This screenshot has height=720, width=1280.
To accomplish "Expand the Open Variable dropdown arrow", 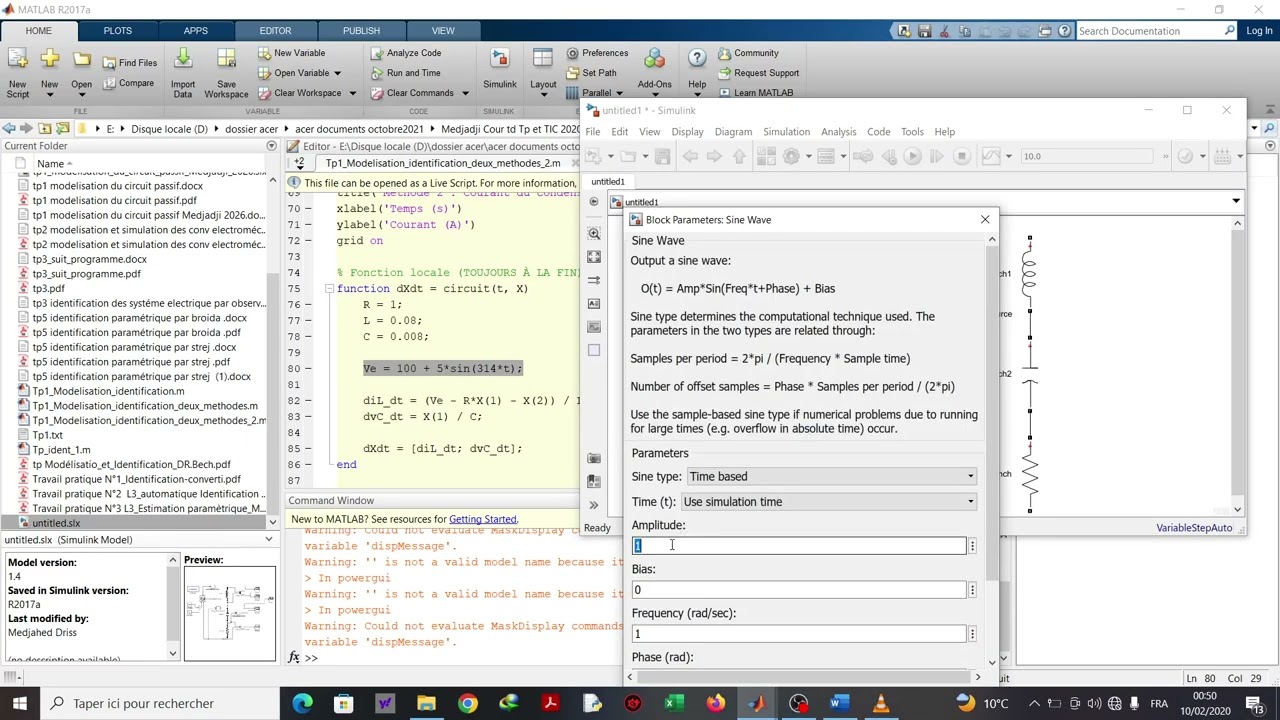I will (337, 73).
